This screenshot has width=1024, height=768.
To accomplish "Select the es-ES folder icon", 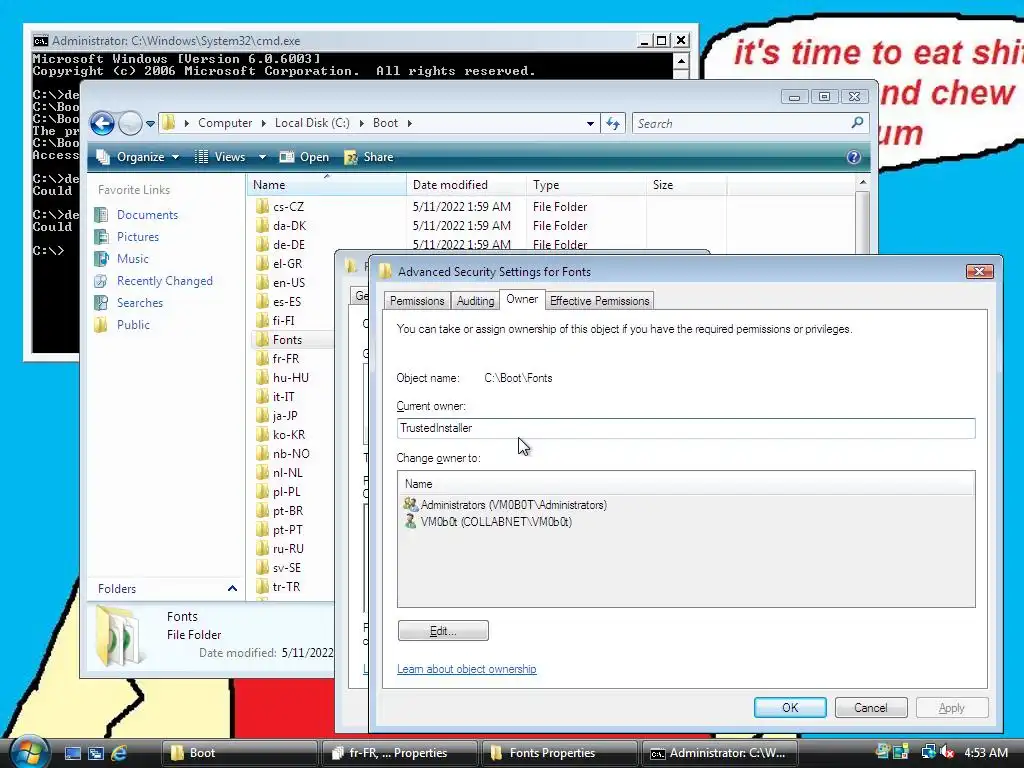I will tap(262, 301).
